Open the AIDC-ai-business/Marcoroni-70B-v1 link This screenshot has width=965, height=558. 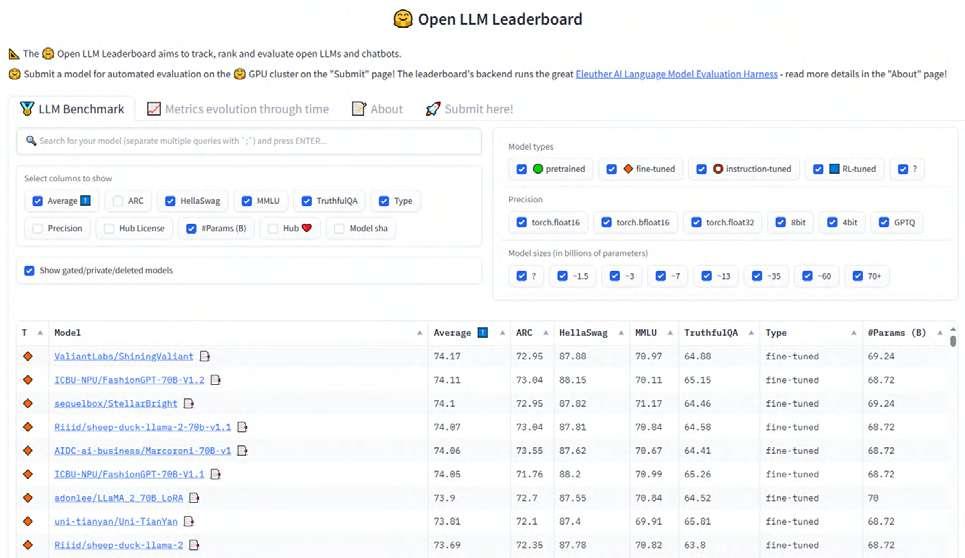coord(143,451)
